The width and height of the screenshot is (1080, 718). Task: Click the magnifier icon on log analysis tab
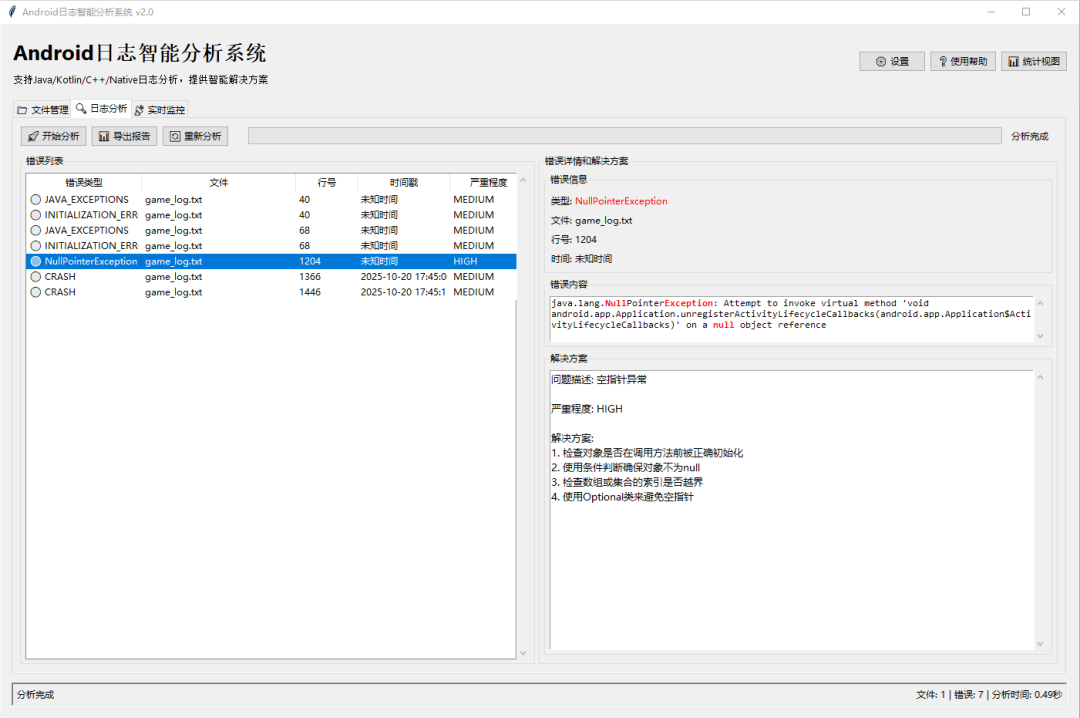click(x=81, y=108)
